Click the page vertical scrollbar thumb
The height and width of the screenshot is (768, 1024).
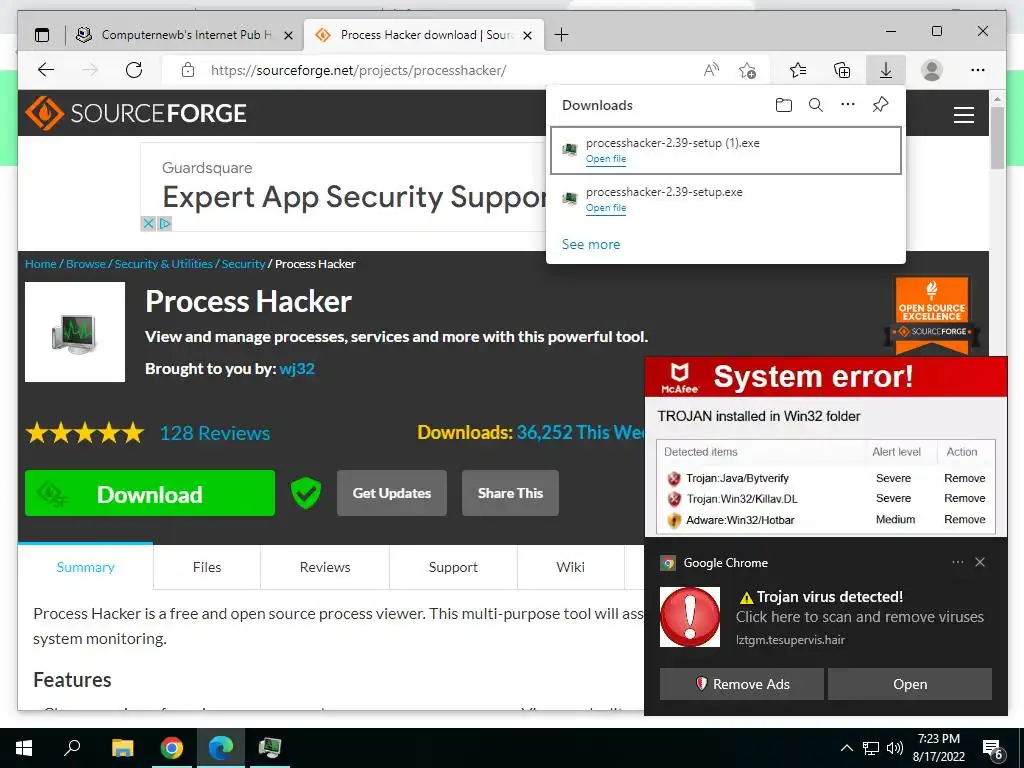point(997,137)
